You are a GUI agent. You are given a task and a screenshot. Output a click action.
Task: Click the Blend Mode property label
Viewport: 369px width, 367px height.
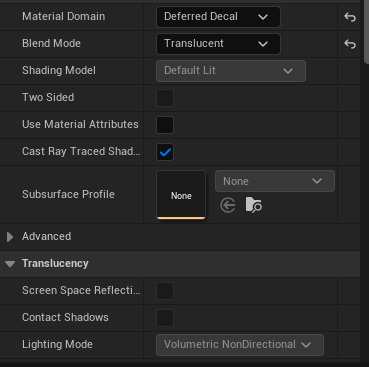coord(51,43)
